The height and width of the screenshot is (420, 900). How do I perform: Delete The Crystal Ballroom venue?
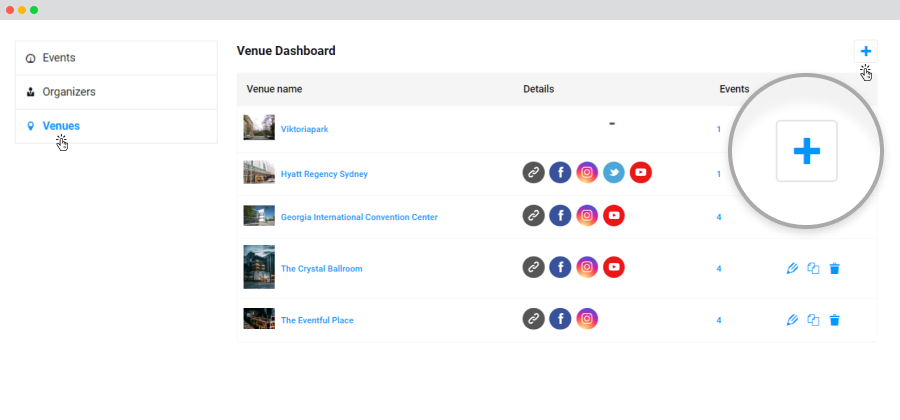click(x=835, y=269)
